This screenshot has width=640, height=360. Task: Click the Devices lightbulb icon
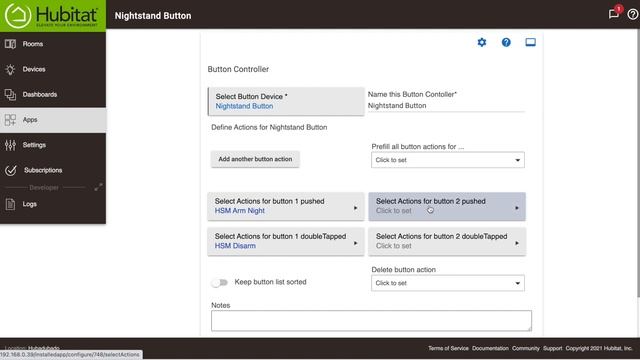click(x=10, y=69)
